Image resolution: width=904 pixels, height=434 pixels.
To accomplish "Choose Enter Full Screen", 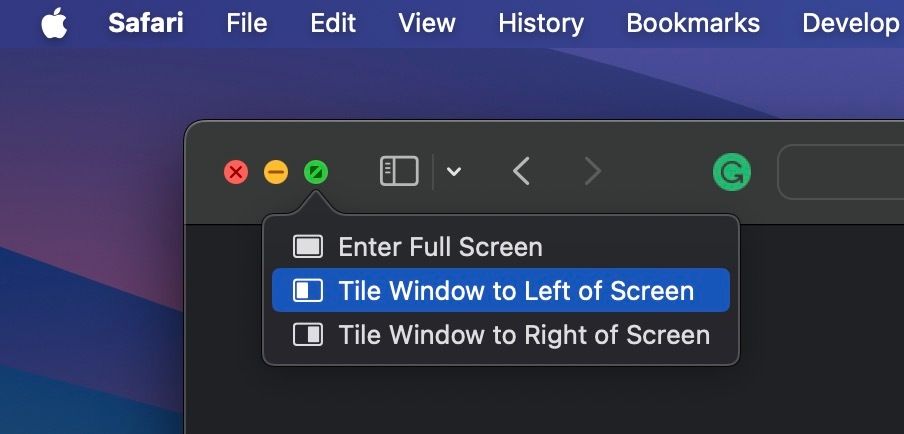I will pyautogui.click(x=440, y=247).
